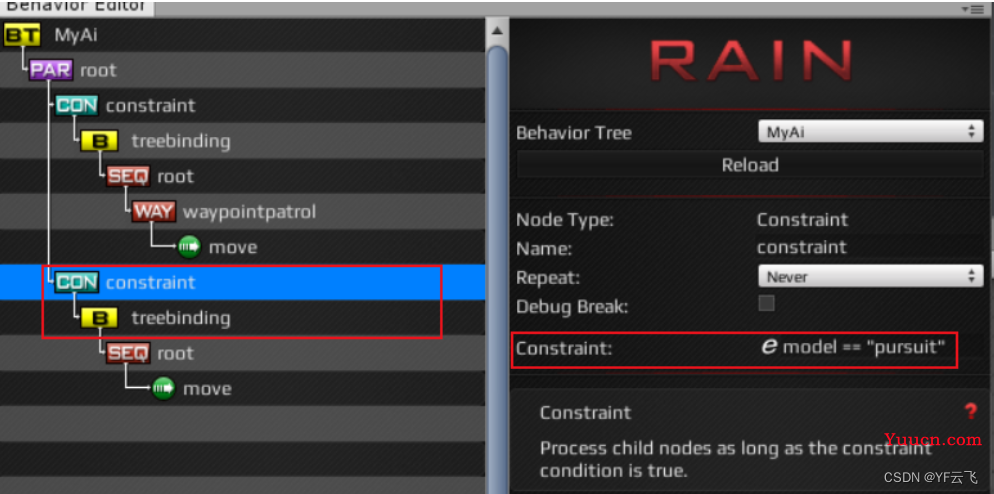Click the constraint expression model == "pursuit"
This screenshot has height=494, width=994.
[865, 347]
